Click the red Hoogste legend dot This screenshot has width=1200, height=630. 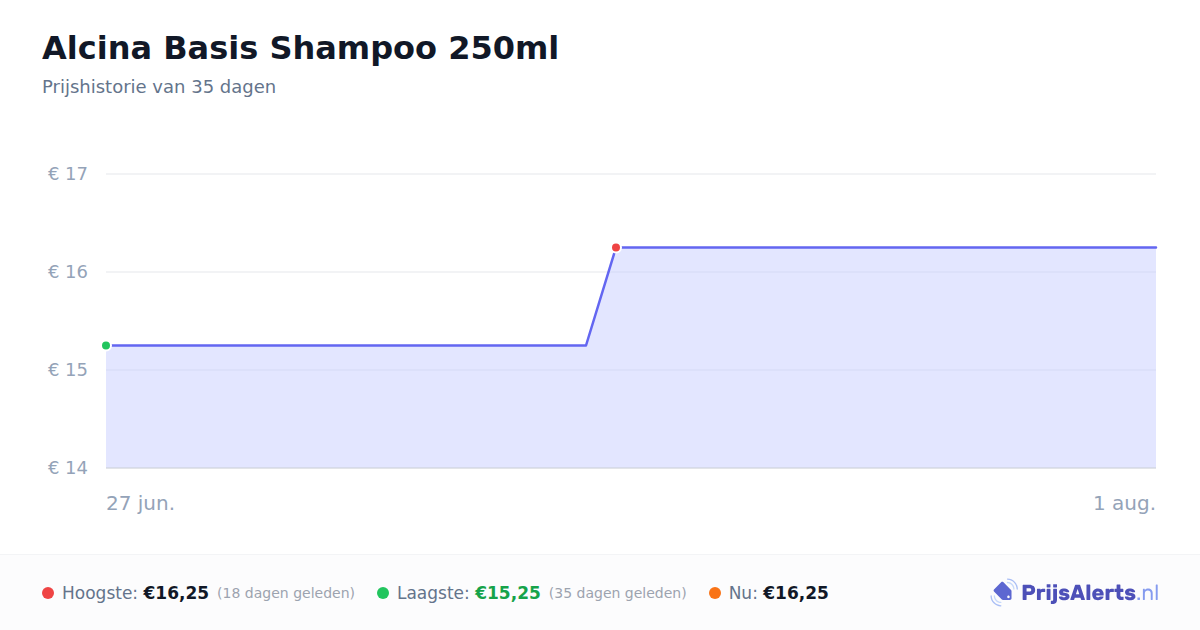tap(48, 593)
